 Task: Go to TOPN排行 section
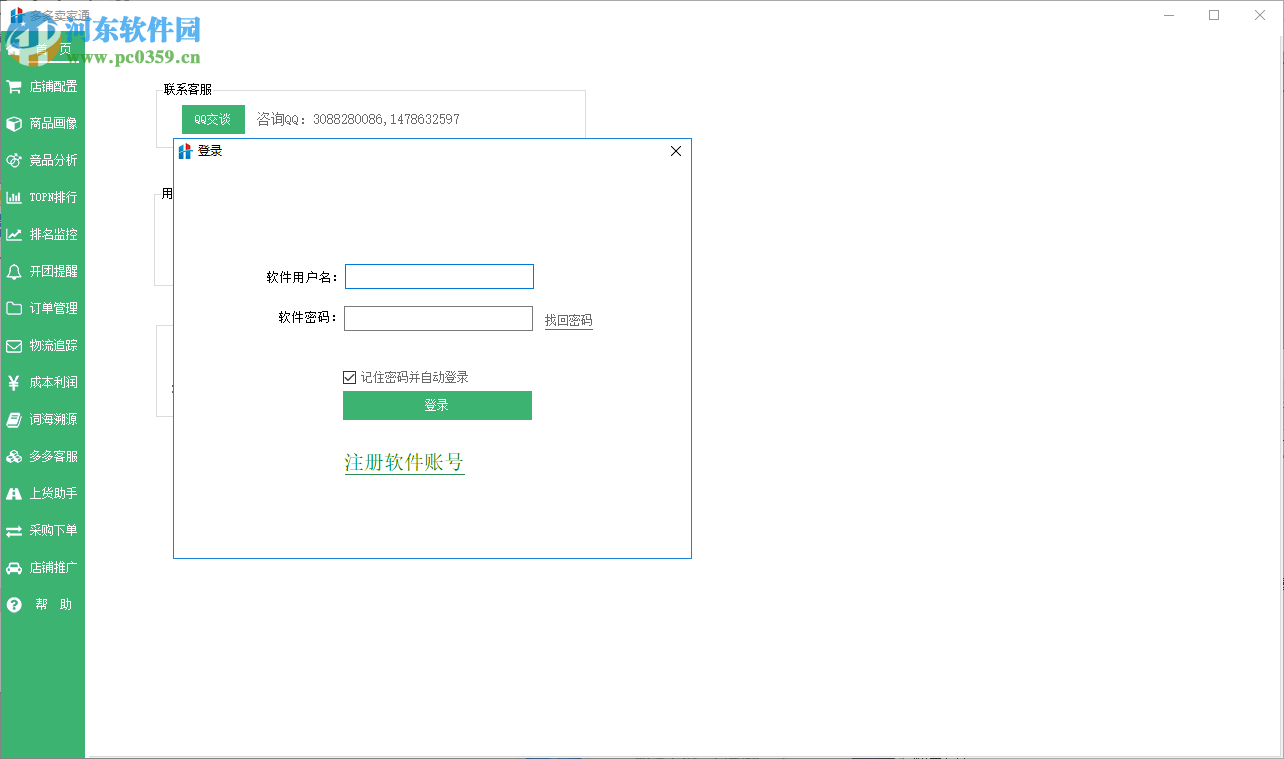click(x=42, y=197)
